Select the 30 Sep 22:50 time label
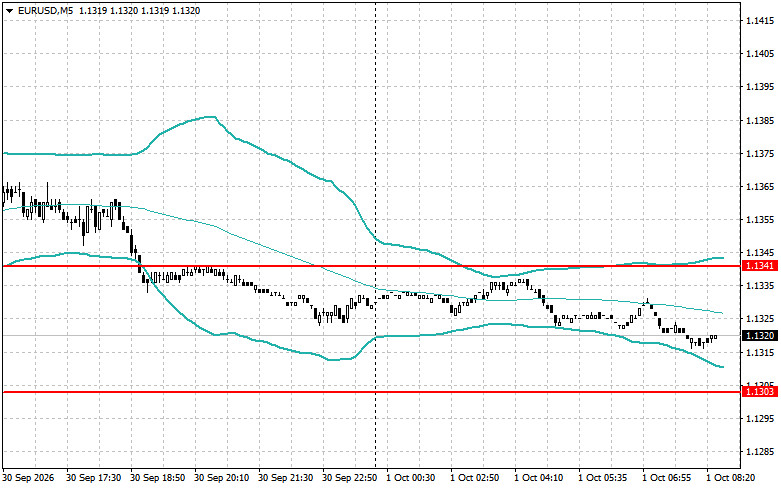The height and width of the screenshot is (489, 781). (350, 478)
